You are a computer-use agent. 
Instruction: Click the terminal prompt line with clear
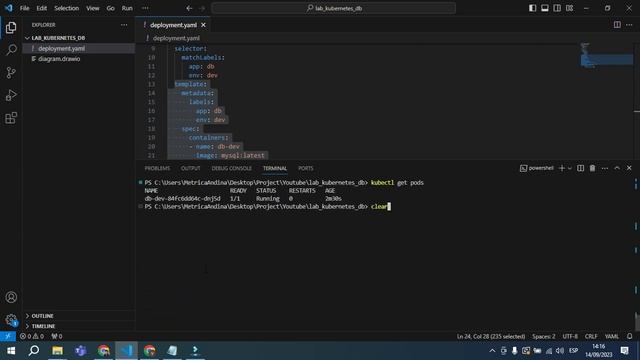267,207
